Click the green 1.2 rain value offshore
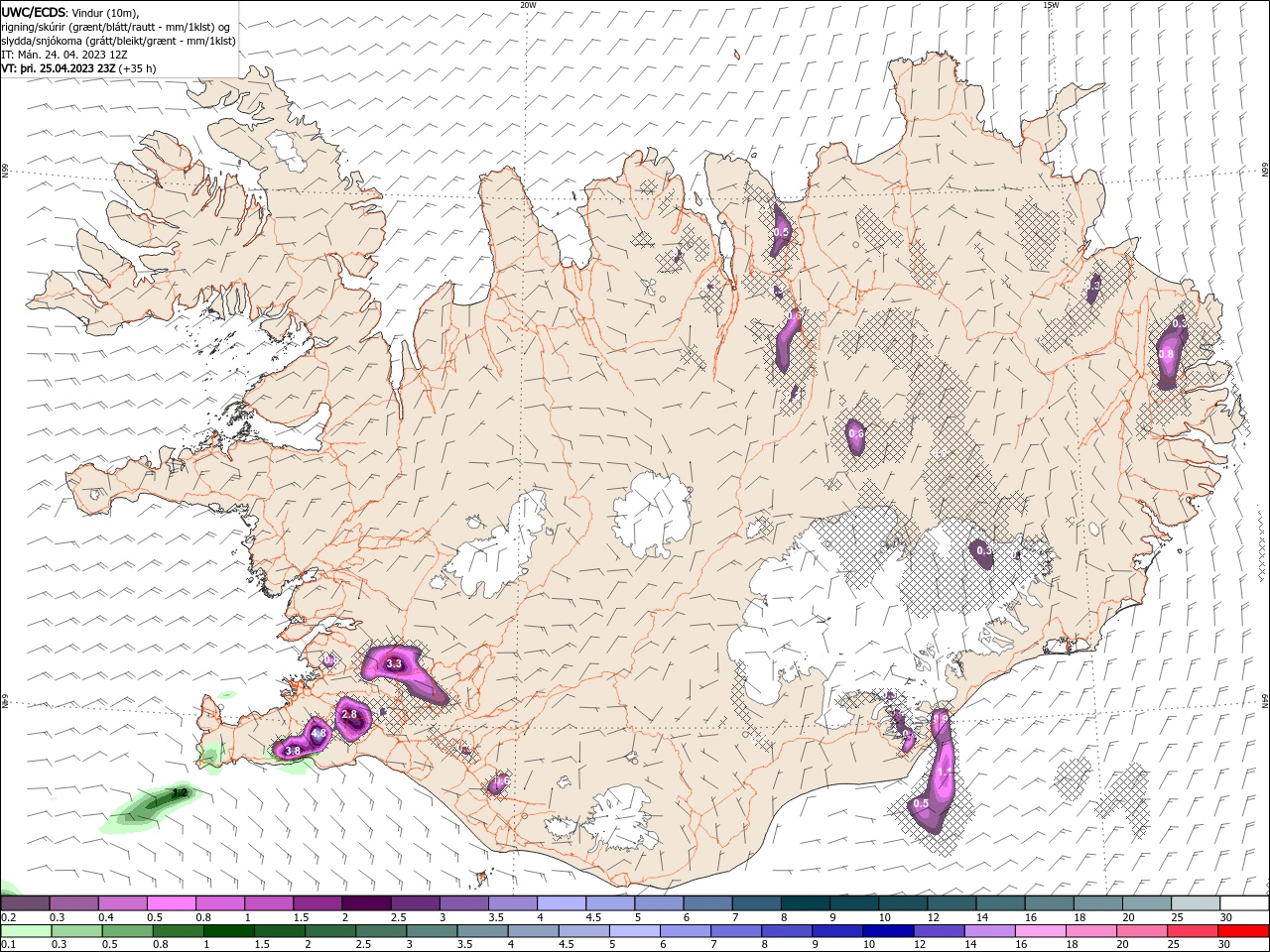 [180, 793]
